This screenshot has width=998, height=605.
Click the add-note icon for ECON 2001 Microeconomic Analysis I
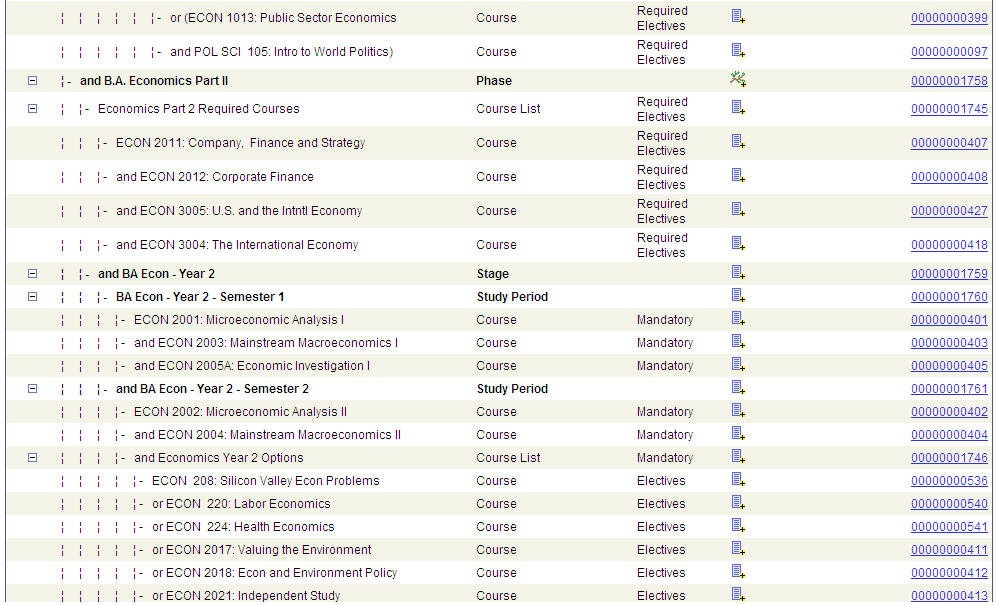pyautogui.click(x=737, y=319)
